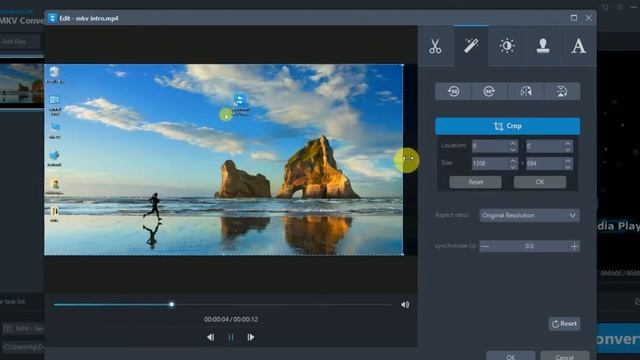
Task: Click the playback progress slider handle
Action: tap(171, 304)
